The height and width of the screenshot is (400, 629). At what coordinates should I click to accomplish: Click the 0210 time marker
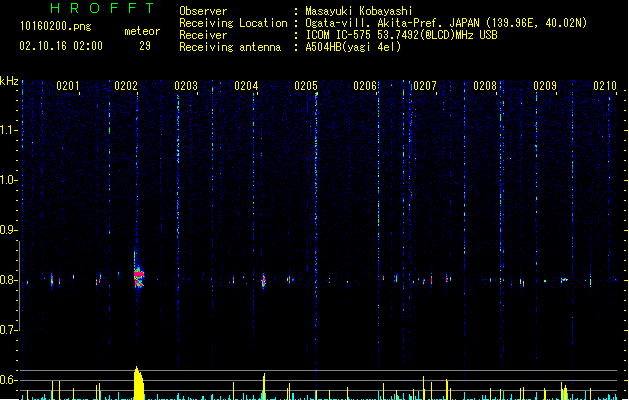(x=605, y=86)
